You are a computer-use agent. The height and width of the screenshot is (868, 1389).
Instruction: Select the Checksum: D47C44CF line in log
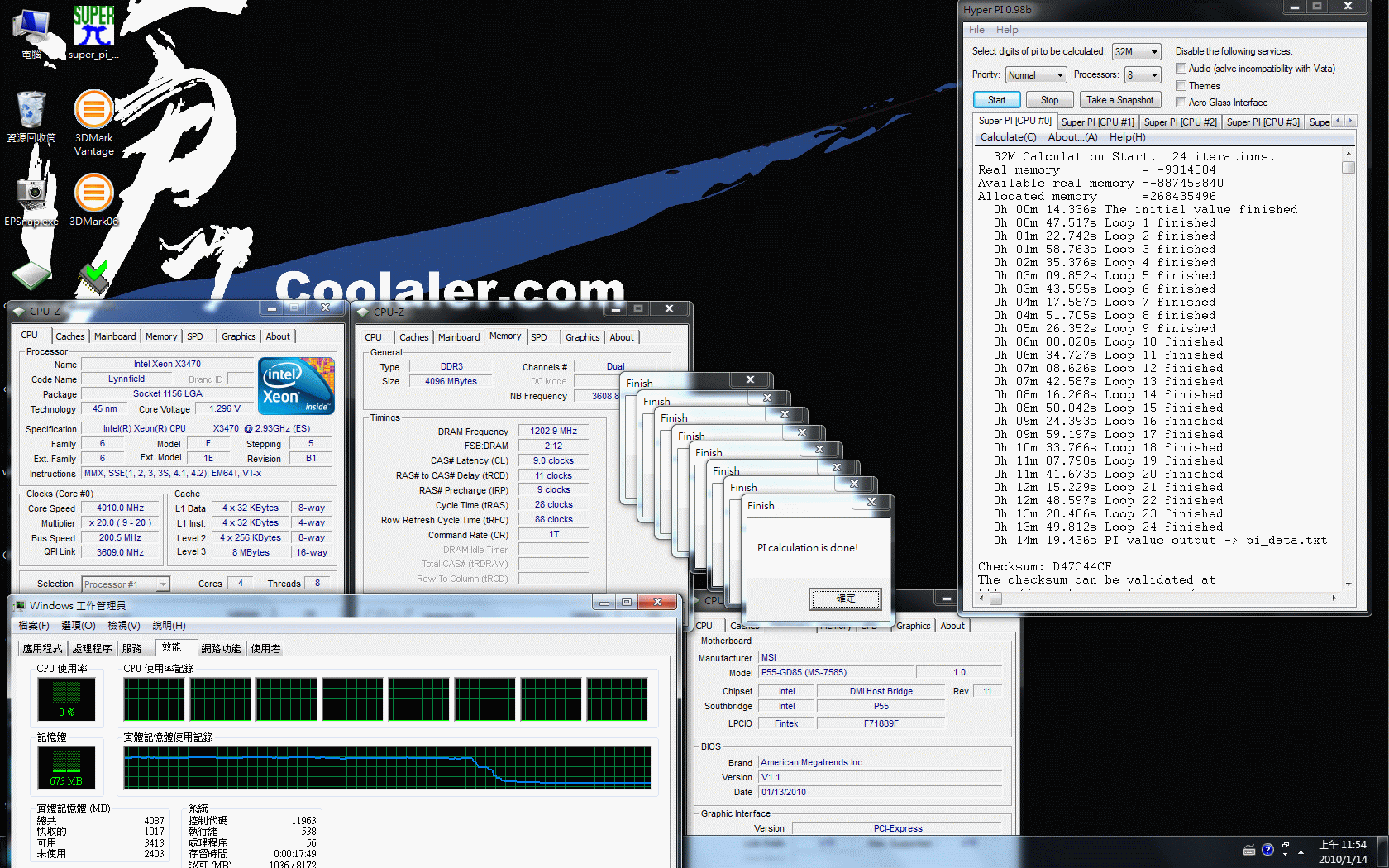point(1045,567)
